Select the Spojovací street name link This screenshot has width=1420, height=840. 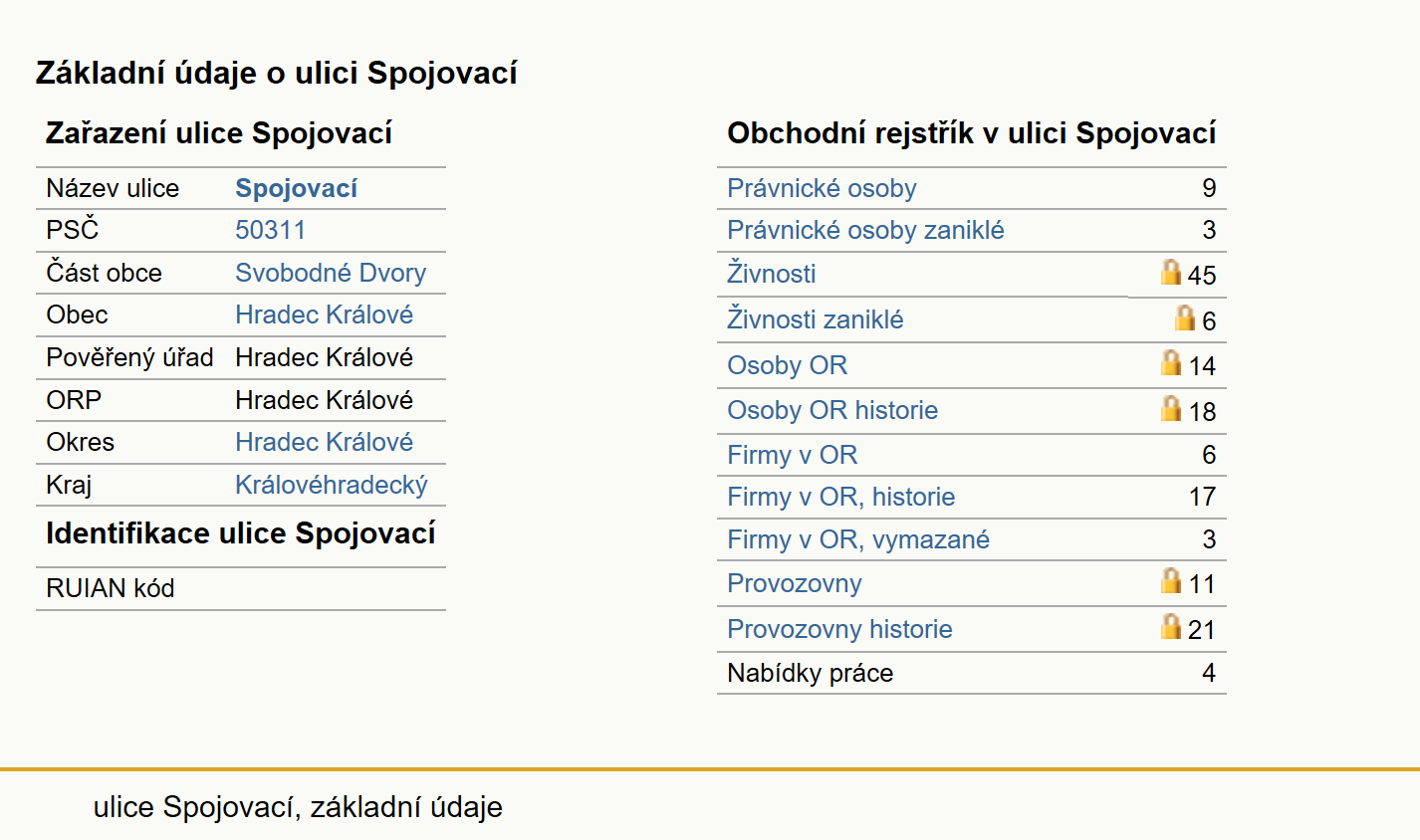coord(296,188)
